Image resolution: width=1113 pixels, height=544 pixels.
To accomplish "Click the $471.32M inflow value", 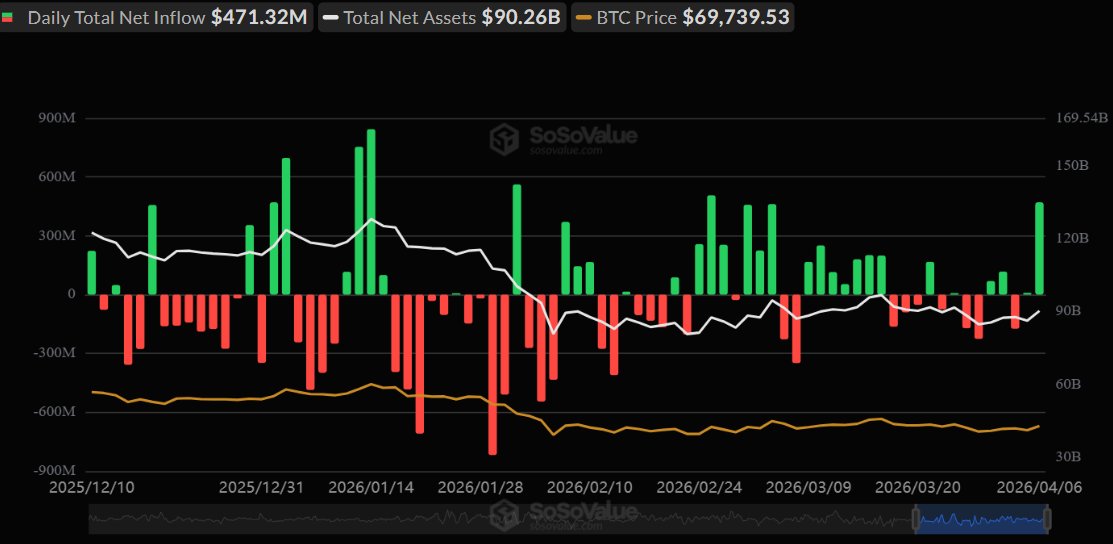I will click(259, 17).
